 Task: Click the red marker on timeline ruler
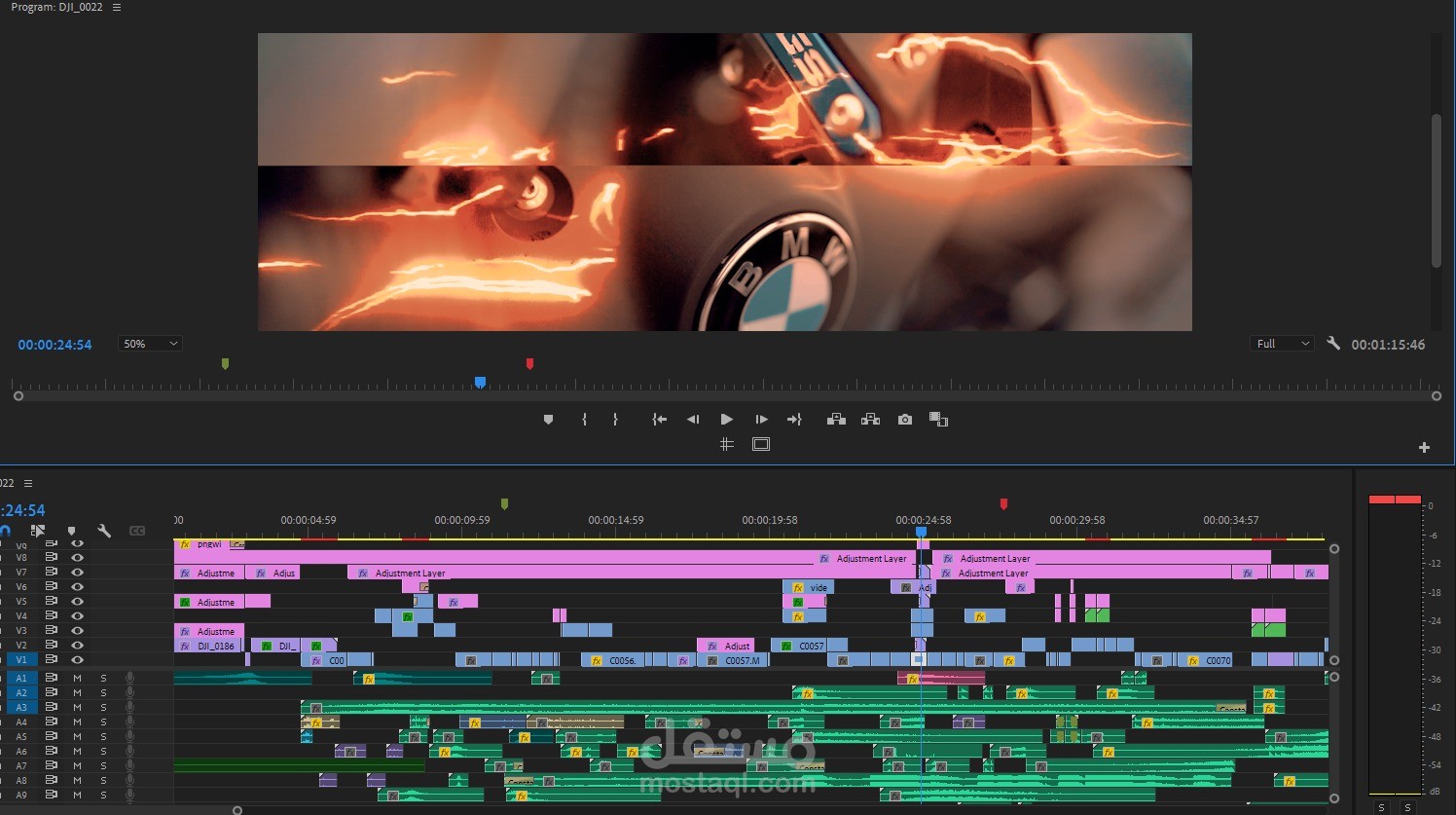(x=1003, y=503)
